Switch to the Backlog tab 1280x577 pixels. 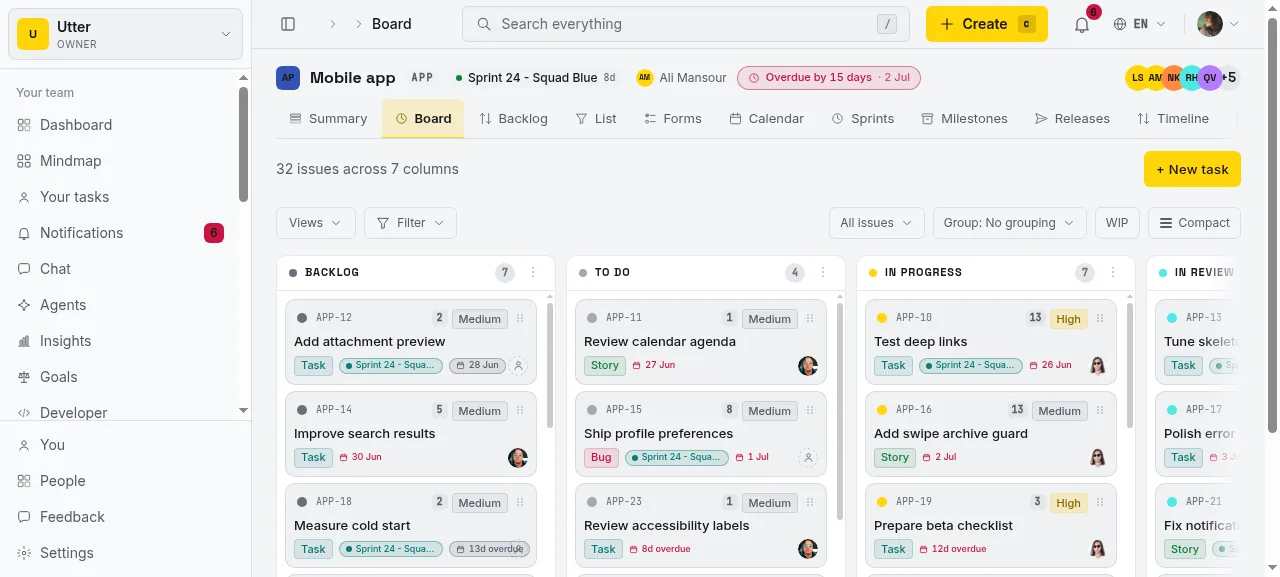tap(514, 118)
